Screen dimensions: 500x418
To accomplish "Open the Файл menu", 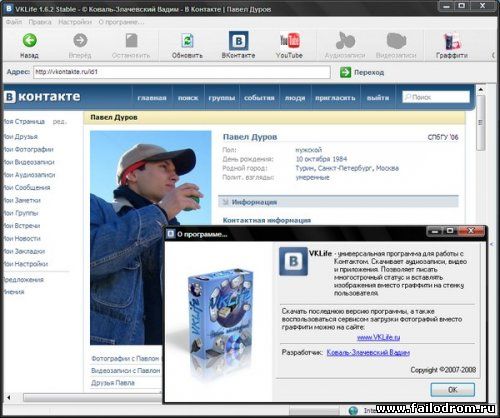I will (x=14, y=22).
